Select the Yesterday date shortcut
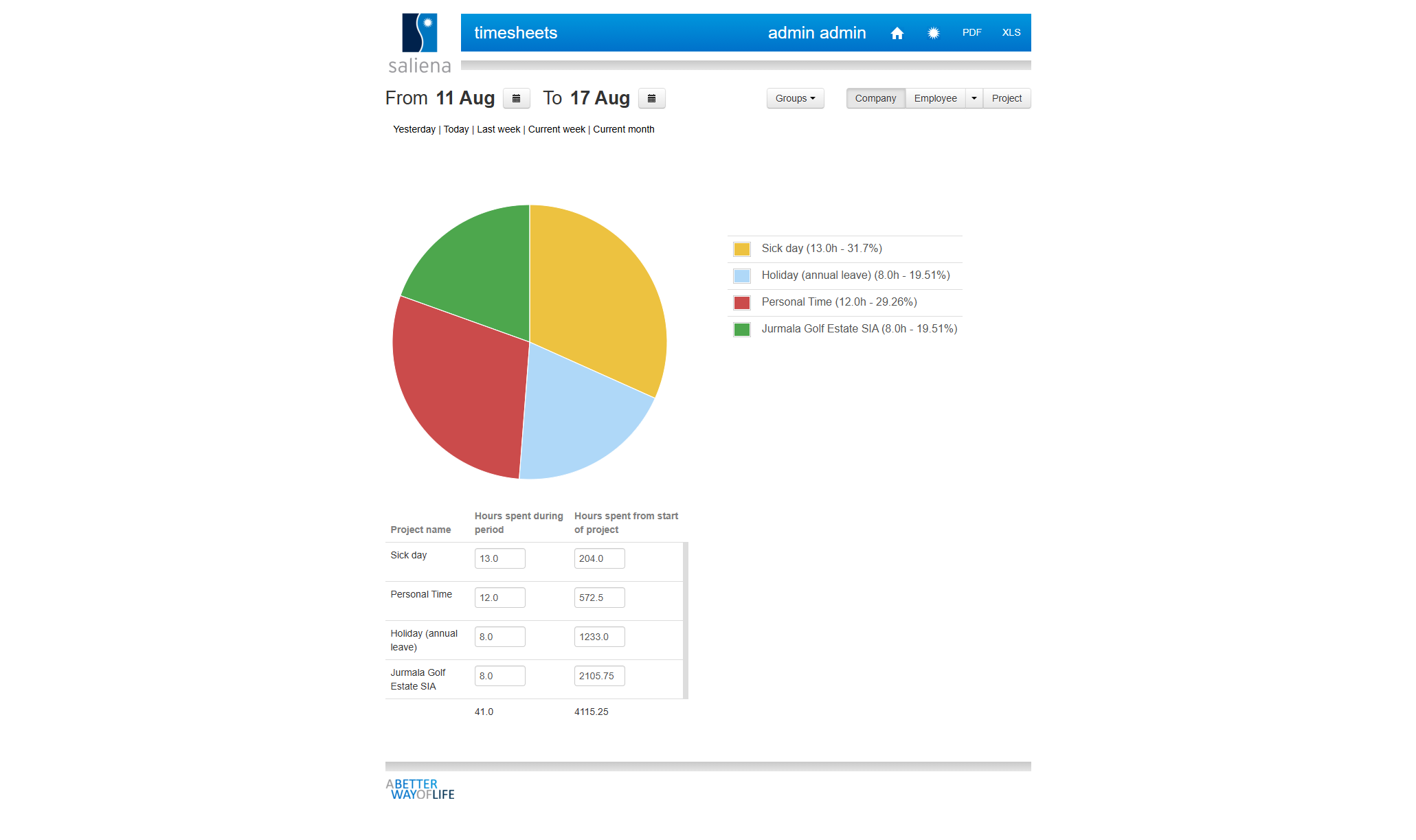 coord(414,129)
